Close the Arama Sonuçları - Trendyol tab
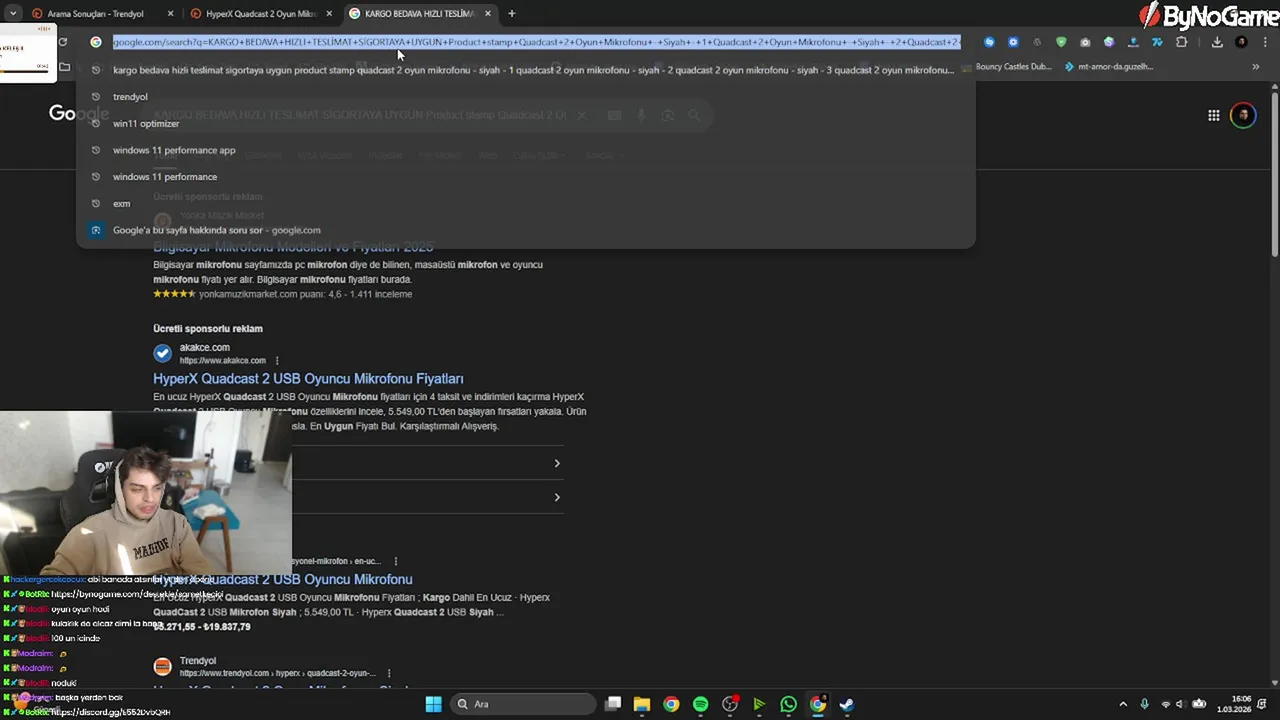 [170, 13]
